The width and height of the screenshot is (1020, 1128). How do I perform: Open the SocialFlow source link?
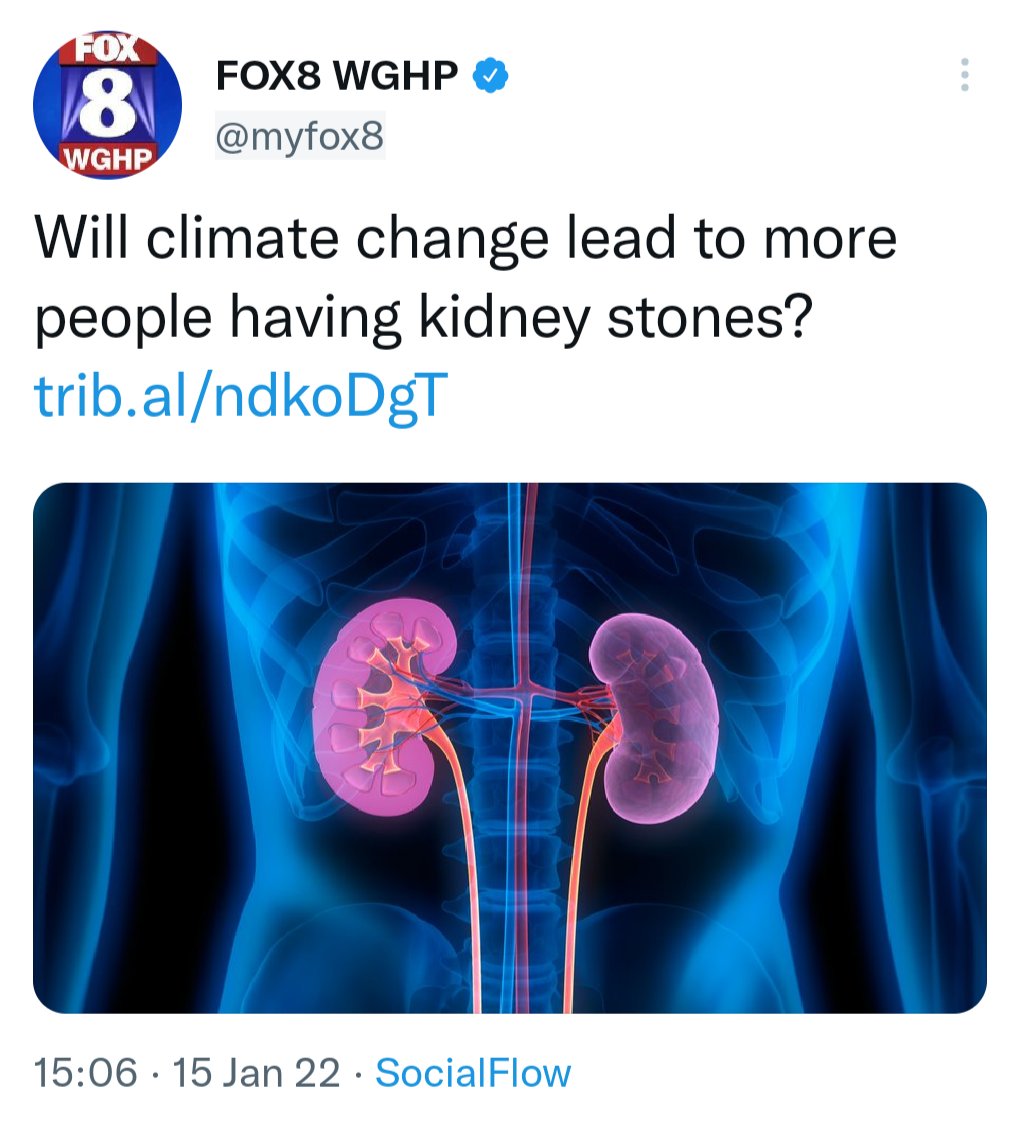click(x=473, y=1073)
